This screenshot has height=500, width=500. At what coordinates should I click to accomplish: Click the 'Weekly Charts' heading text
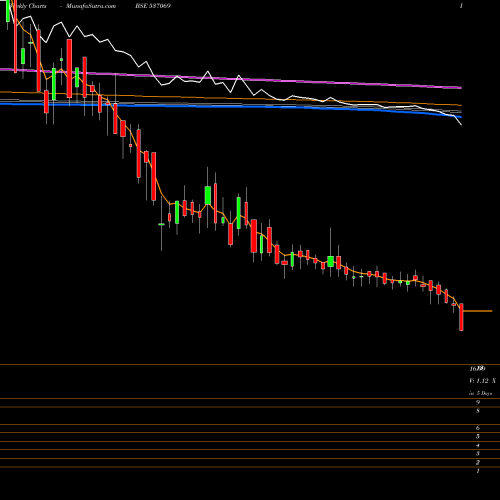point(28,6)
